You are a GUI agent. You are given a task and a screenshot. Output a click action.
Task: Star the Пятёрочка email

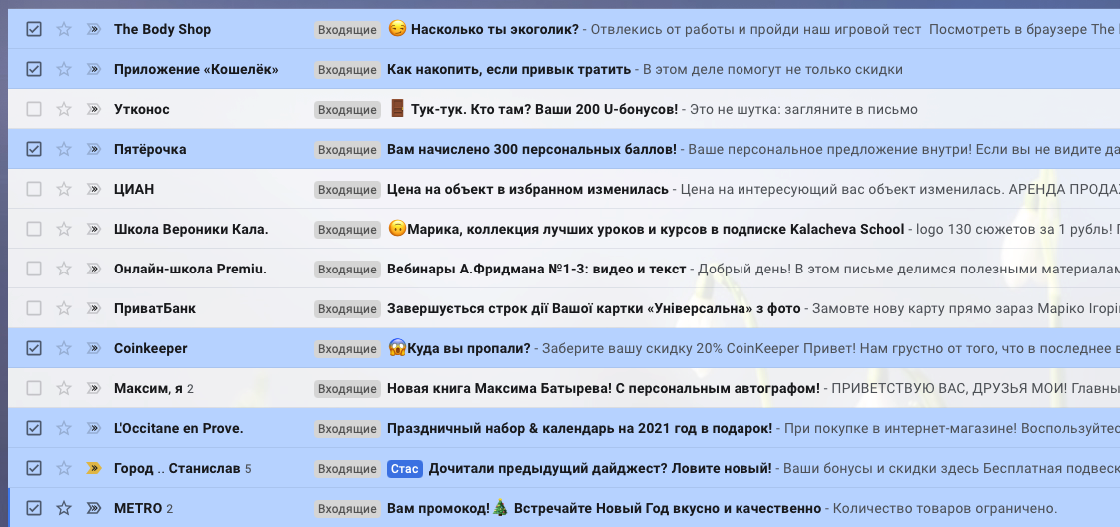point(64,149)
